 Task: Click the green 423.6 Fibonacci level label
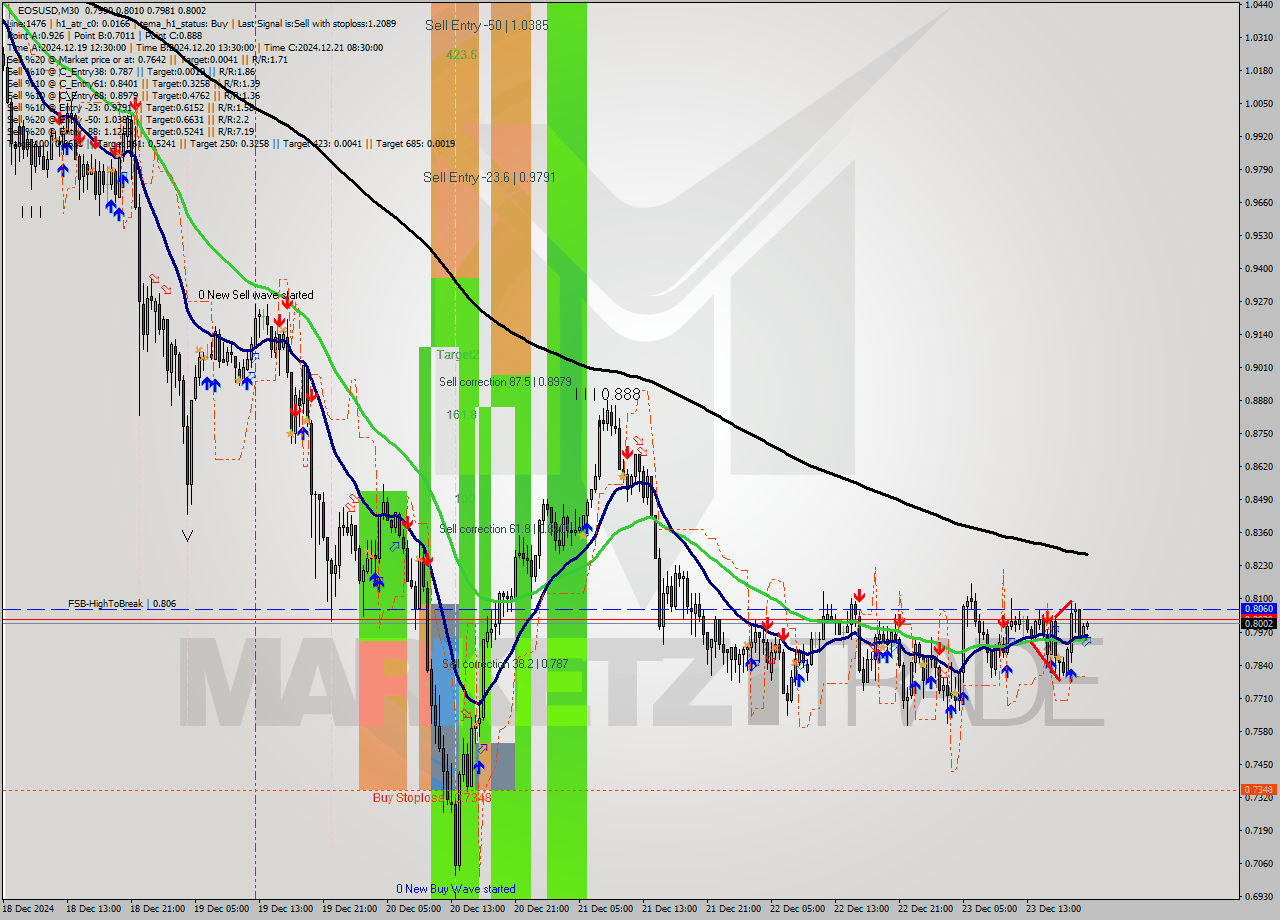pyautogui.click(x=462, y=55)
